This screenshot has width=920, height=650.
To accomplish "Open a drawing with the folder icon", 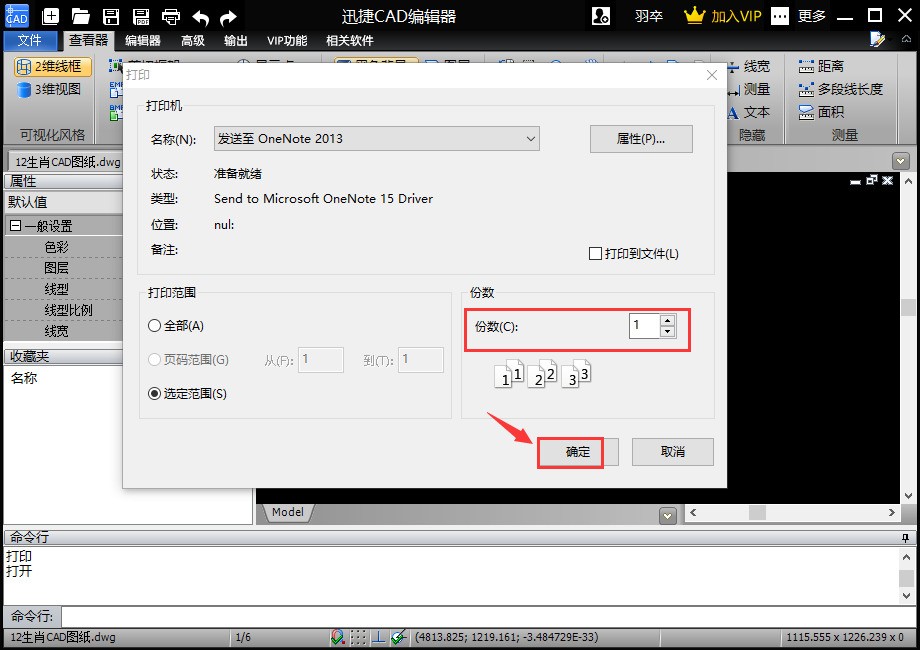I will [80, 16].
